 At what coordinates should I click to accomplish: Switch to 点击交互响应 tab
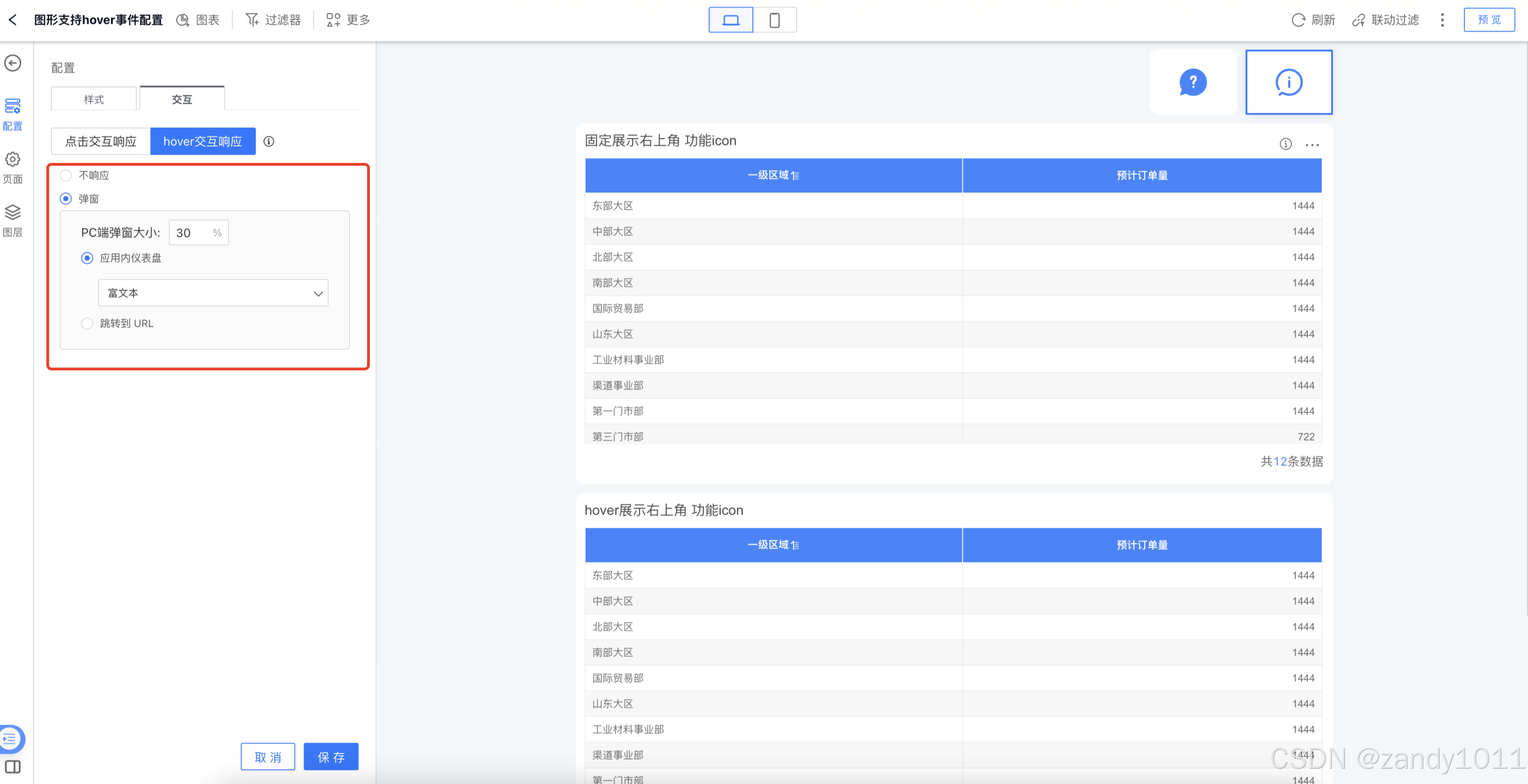tap(101, 142)
